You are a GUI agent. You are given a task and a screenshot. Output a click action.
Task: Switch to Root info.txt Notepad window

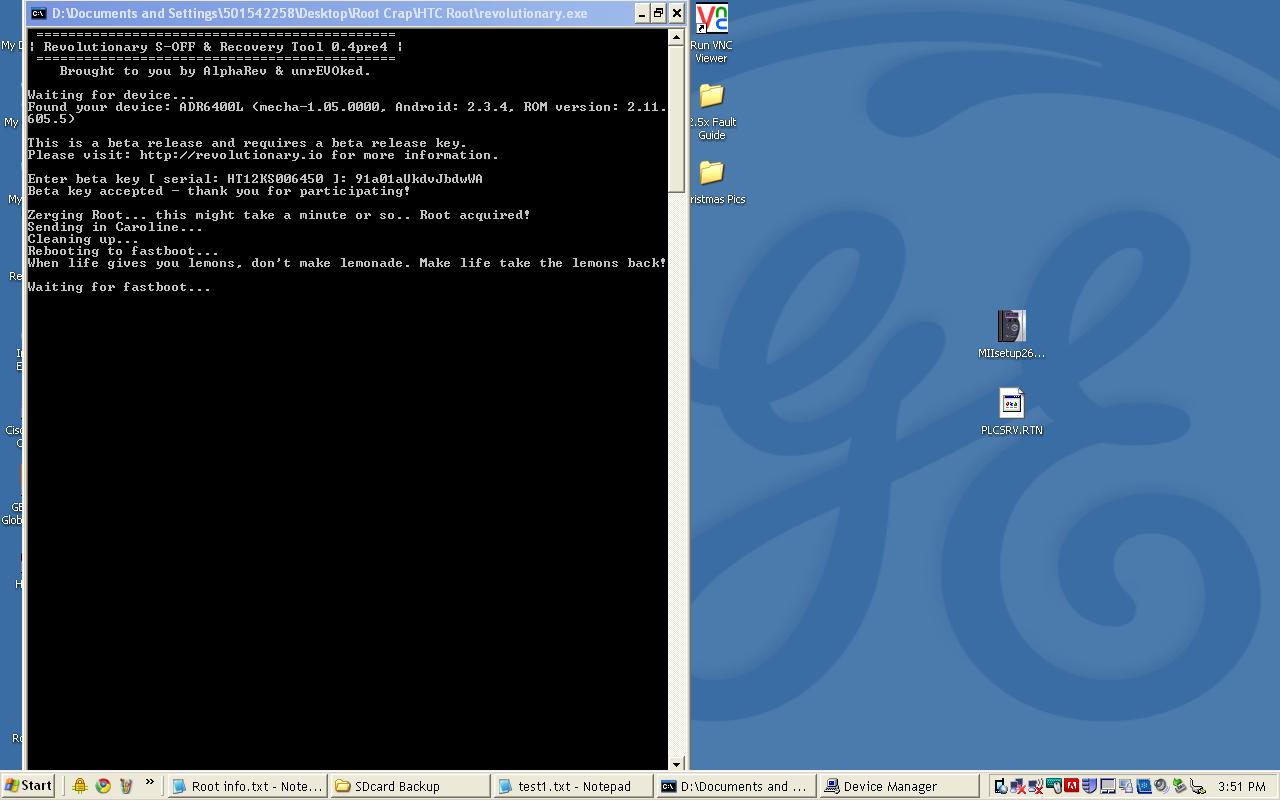[x=246, y=786]
